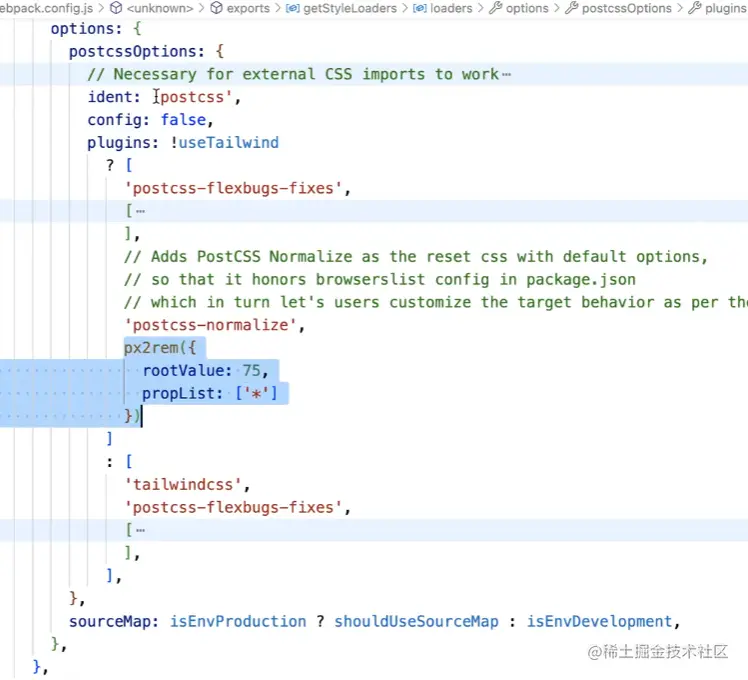Click the propList property name
748x680 pixels.
178,394
